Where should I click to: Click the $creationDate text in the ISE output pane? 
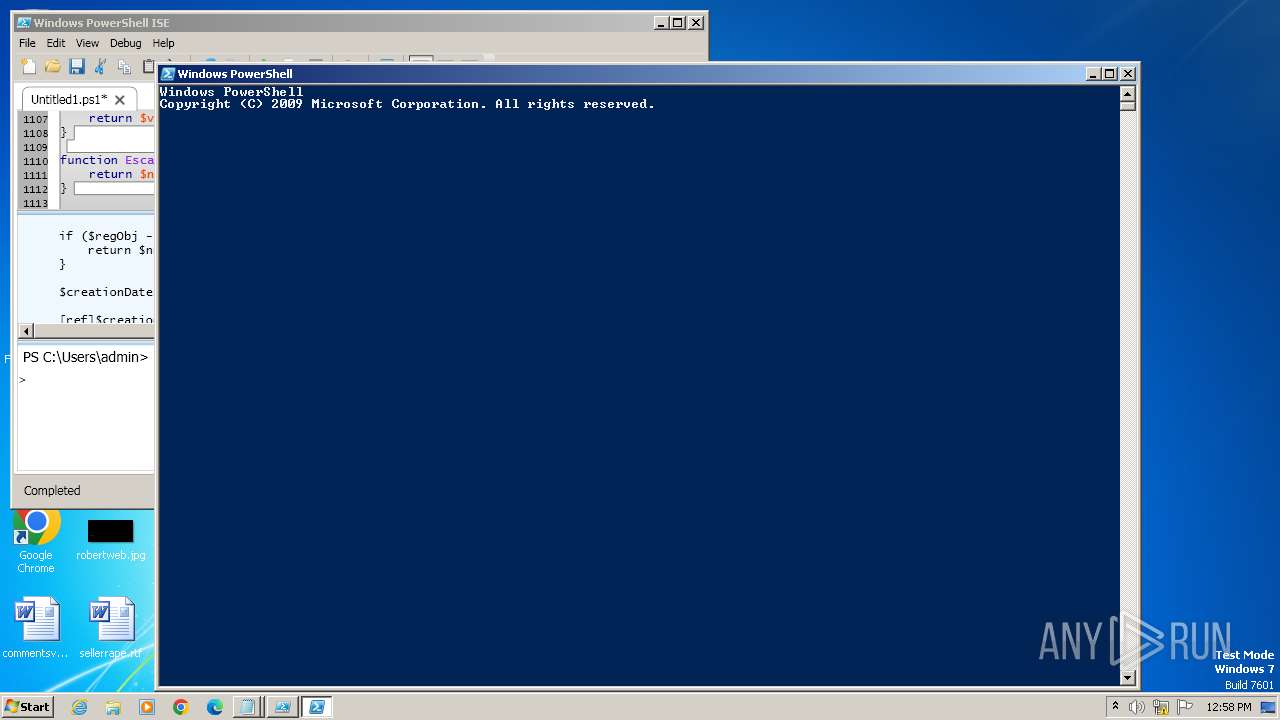106,292
